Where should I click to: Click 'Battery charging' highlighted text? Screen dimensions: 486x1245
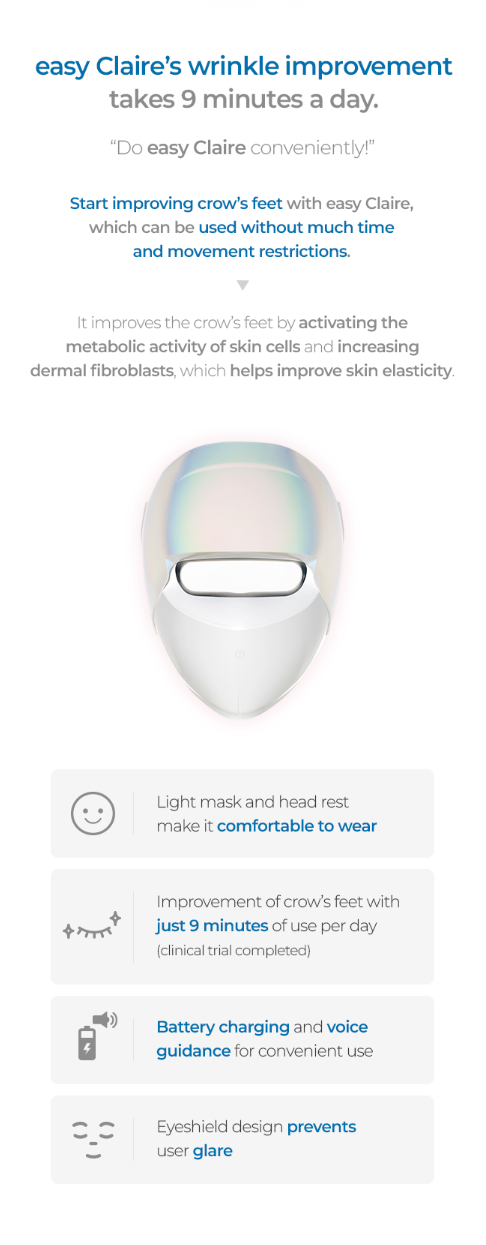coord(223,1027)
